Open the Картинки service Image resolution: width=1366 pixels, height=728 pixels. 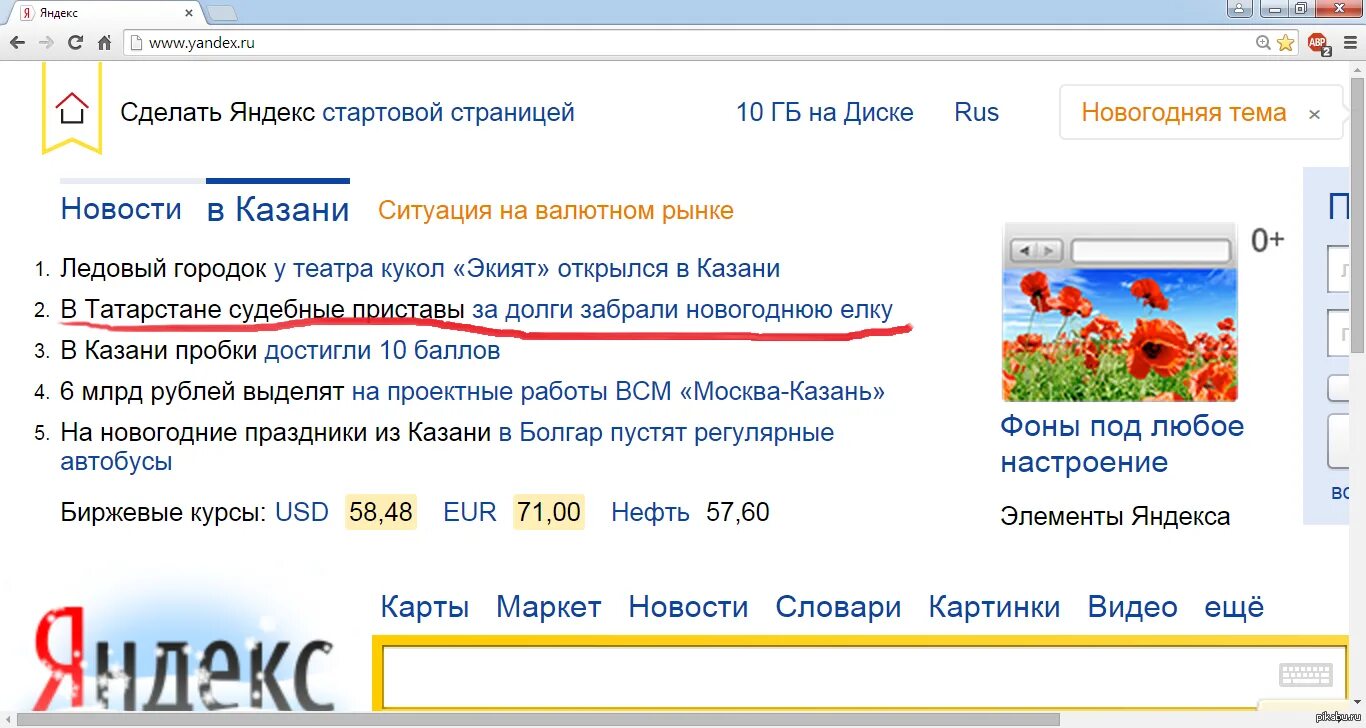[x=994, y=607]
